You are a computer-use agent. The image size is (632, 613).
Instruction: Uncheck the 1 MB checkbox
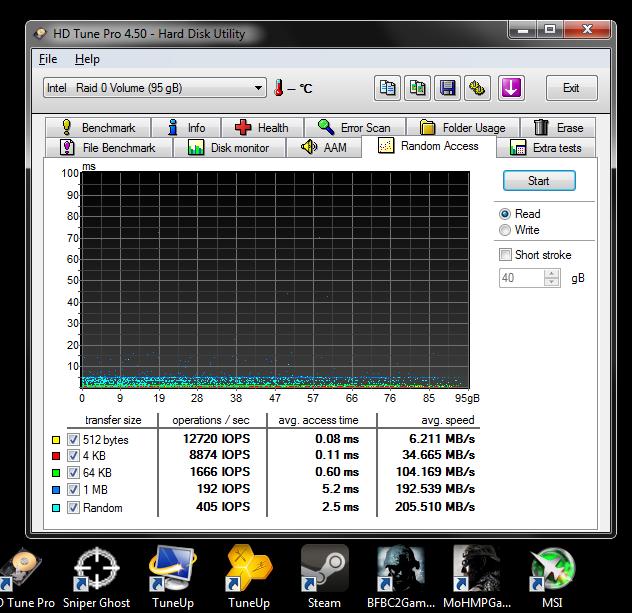pyautogui.click(x=73, y=490)
